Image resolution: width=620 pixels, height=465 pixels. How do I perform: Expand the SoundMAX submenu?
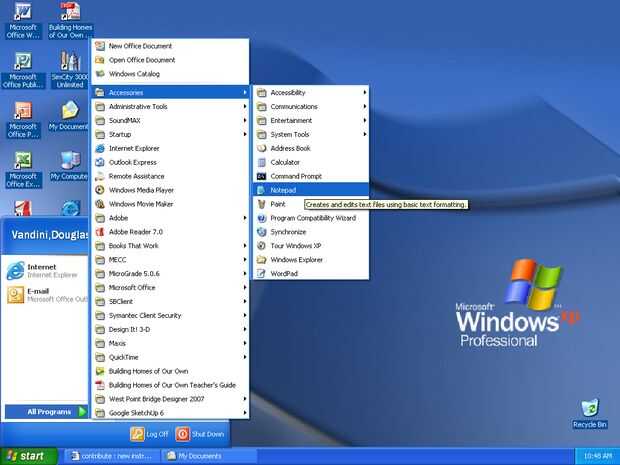tap(170, 121)
